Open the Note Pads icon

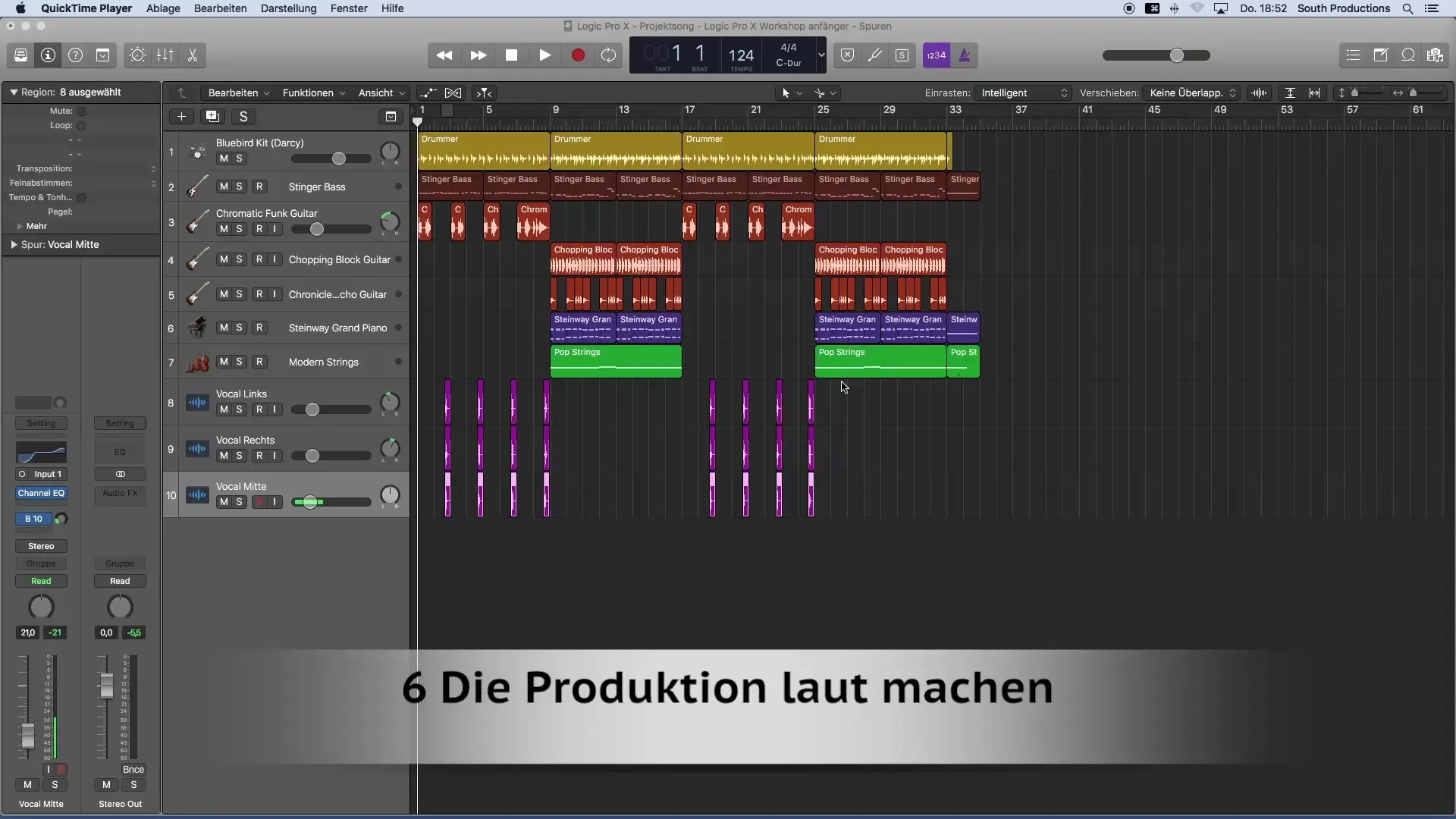click(x=1380, y=55)
